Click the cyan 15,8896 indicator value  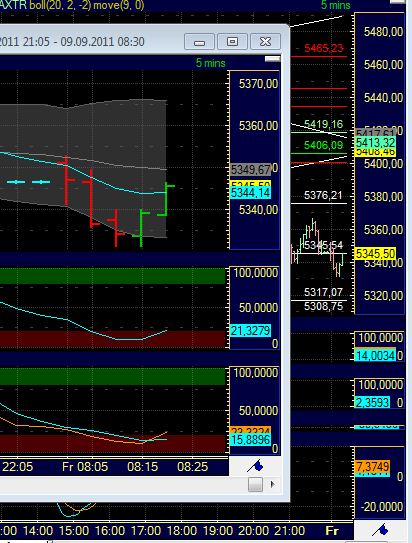251,440
